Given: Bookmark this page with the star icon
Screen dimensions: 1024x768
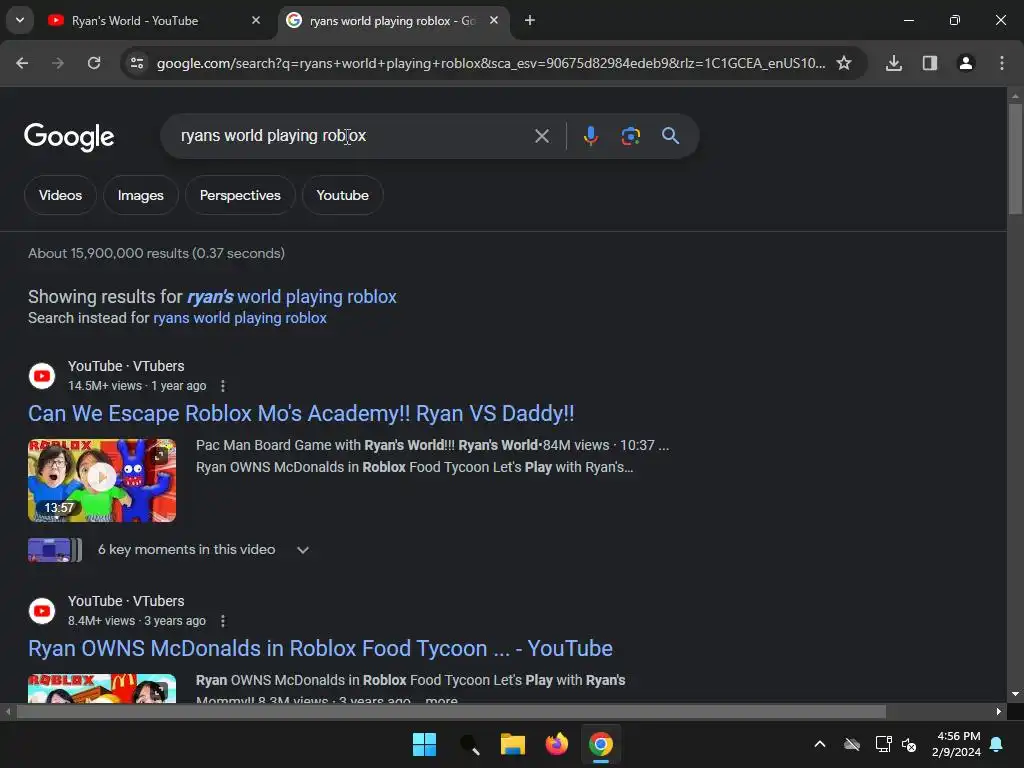Looking at the screenshot, I should pyautogui.click(x=844, y=63).
